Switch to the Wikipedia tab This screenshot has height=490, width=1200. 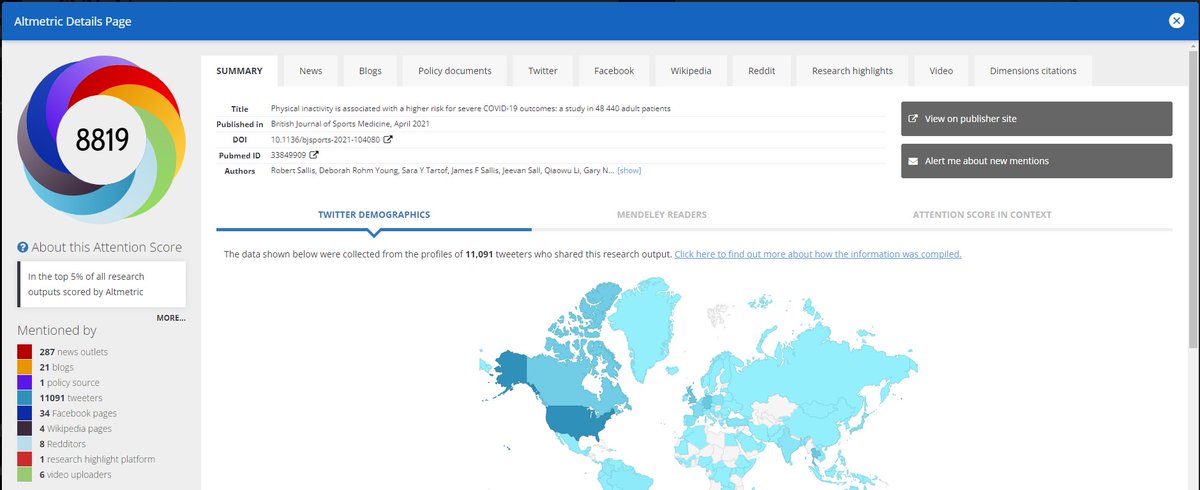[691, 71]
